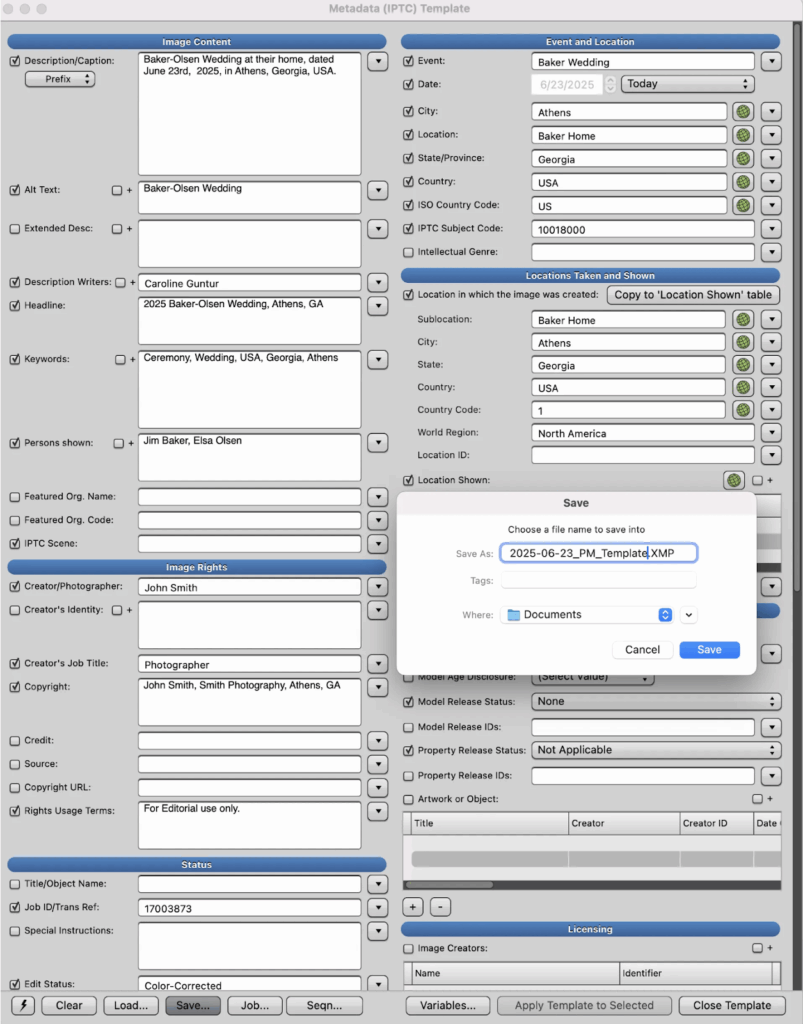Open the dropdown arrow beside World Region field

click(x=772, y=432)
